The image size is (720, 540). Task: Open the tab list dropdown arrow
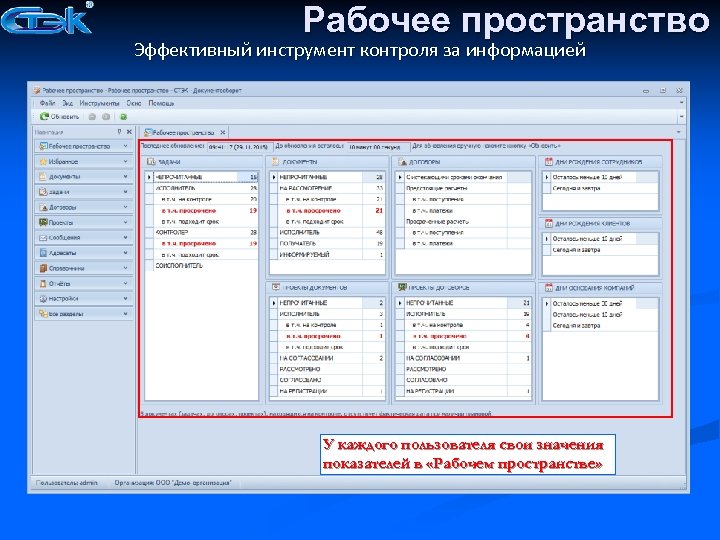tap(679, 133)
